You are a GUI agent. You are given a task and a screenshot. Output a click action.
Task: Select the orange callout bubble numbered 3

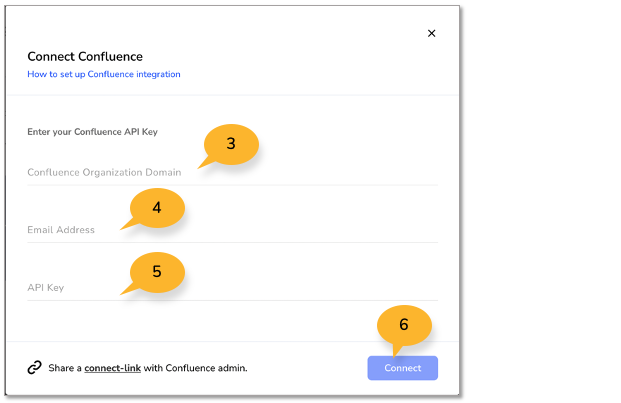[231, 144]
